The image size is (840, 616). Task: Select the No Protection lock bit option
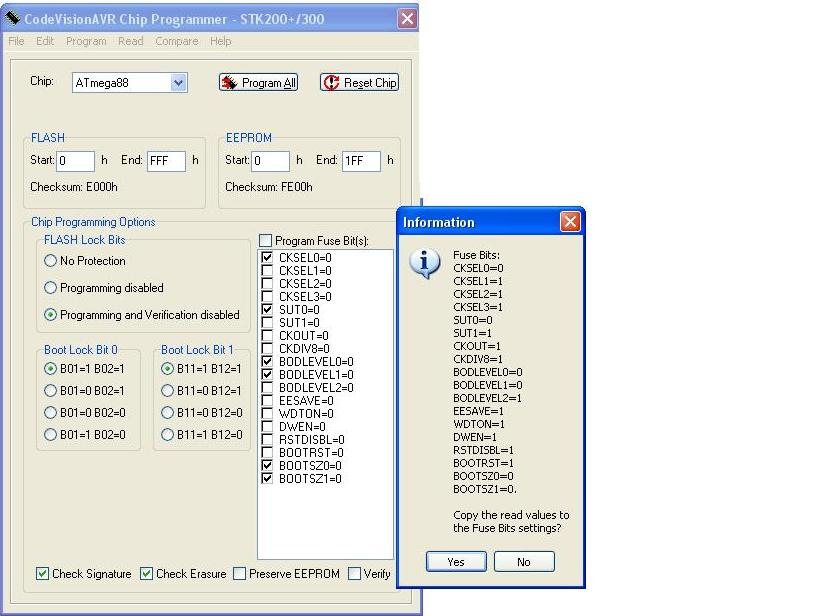(50, 261)
